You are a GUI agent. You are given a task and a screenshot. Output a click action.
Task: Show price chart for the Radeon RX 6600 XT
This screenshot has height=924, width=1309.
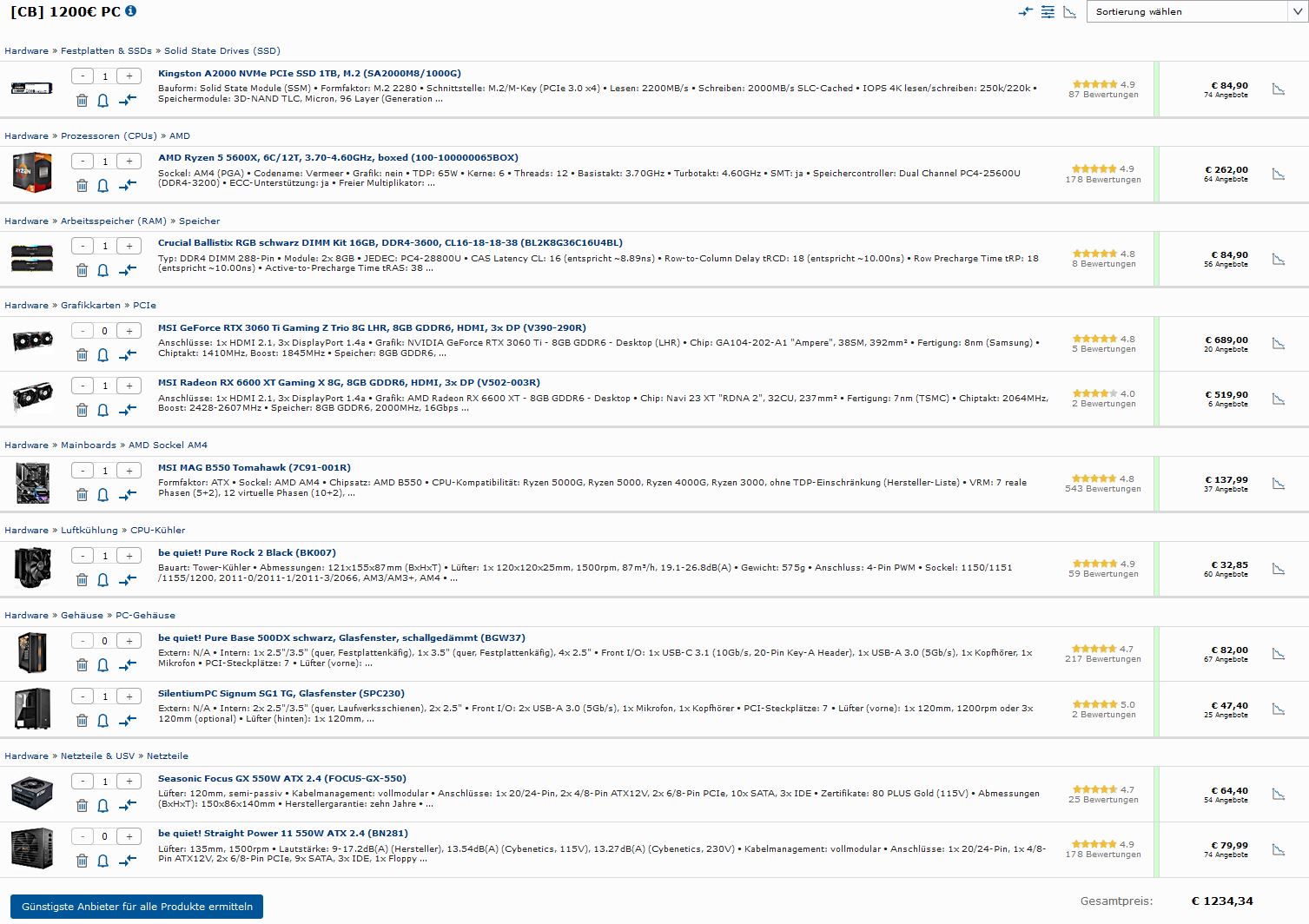pos(1279,399)
